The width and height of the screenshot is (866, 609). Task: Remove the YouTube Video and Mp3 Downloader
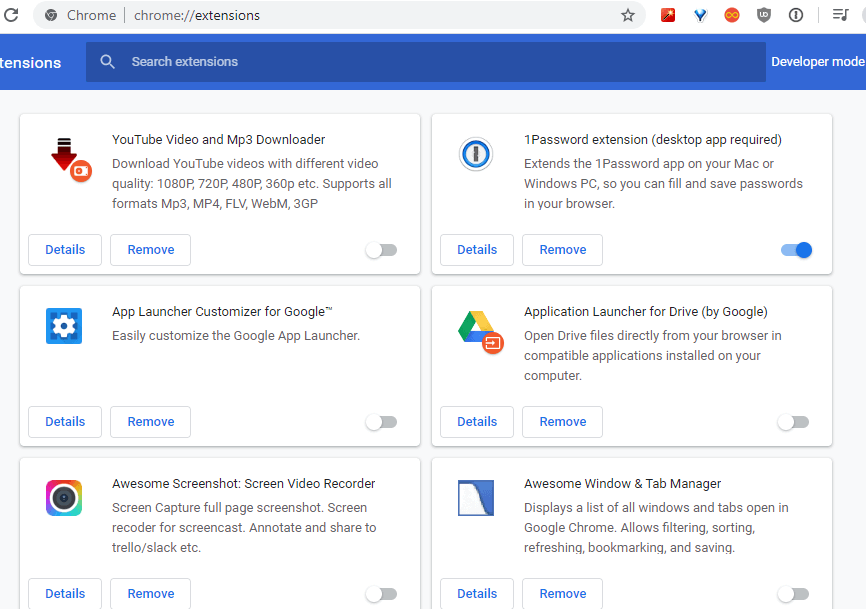pyautogui.click(x=150, y=249)
